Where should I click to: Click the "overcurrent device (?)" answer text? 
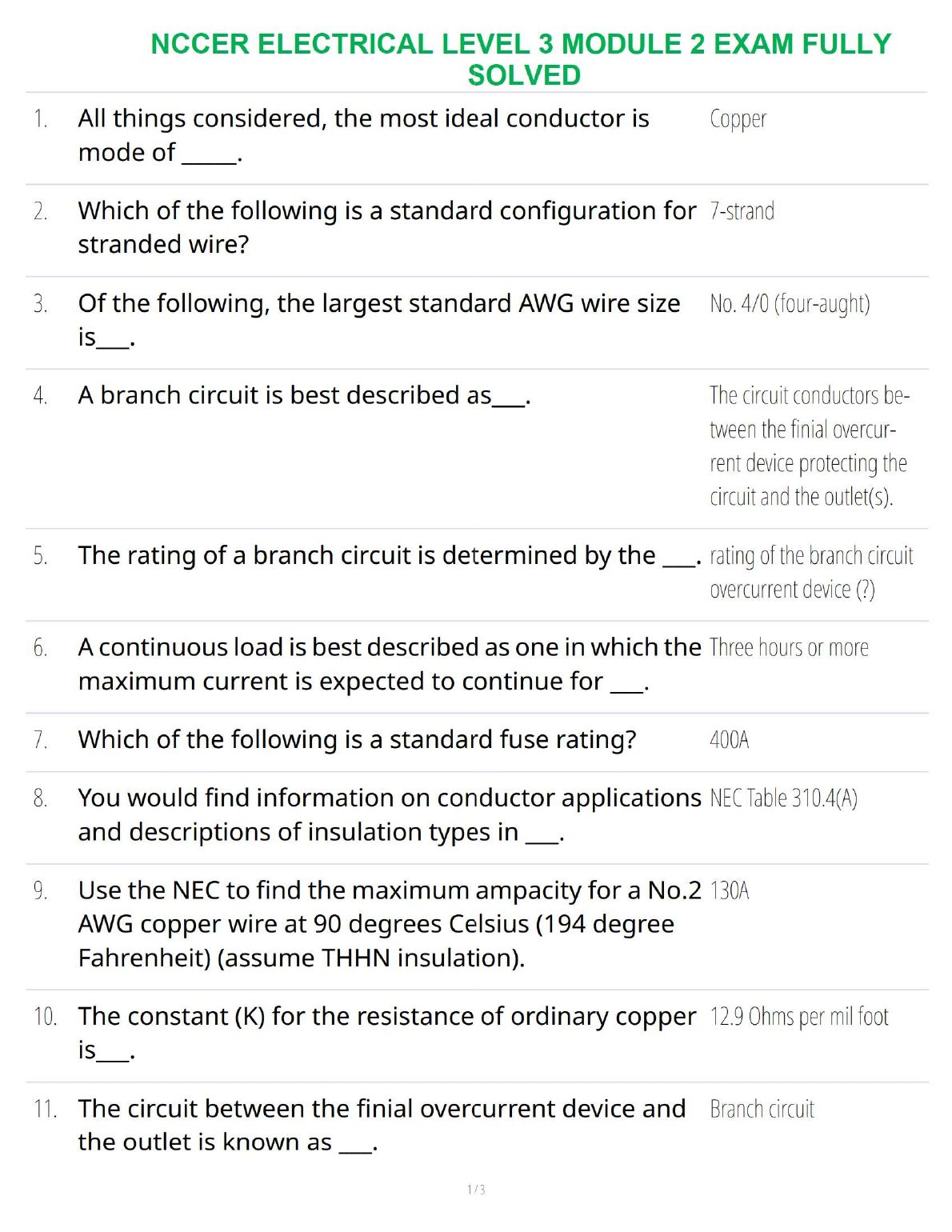[792, 590]
